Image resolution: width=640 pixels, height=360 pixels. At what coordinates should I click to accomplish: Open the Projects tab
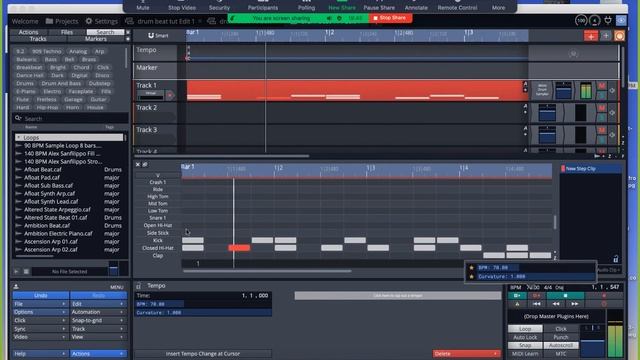(x=62, y=21)
